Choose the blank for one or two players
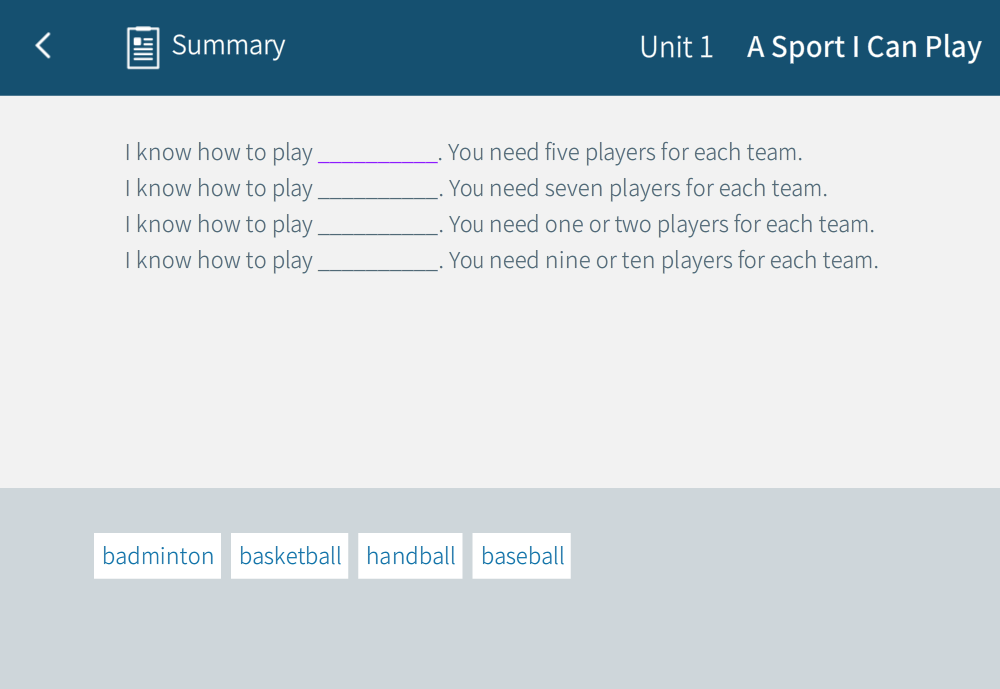The image size is (1000, 689). point(377,226)
